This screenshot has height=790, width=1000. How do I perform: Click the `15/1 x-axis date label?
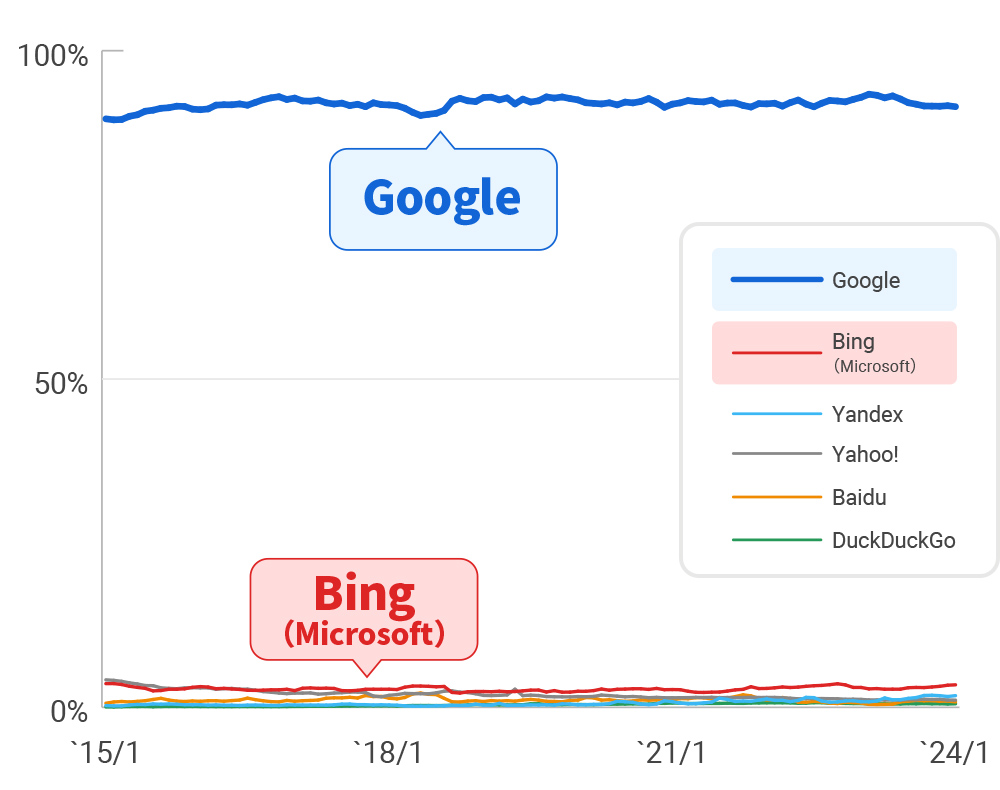tap(105, 753)
